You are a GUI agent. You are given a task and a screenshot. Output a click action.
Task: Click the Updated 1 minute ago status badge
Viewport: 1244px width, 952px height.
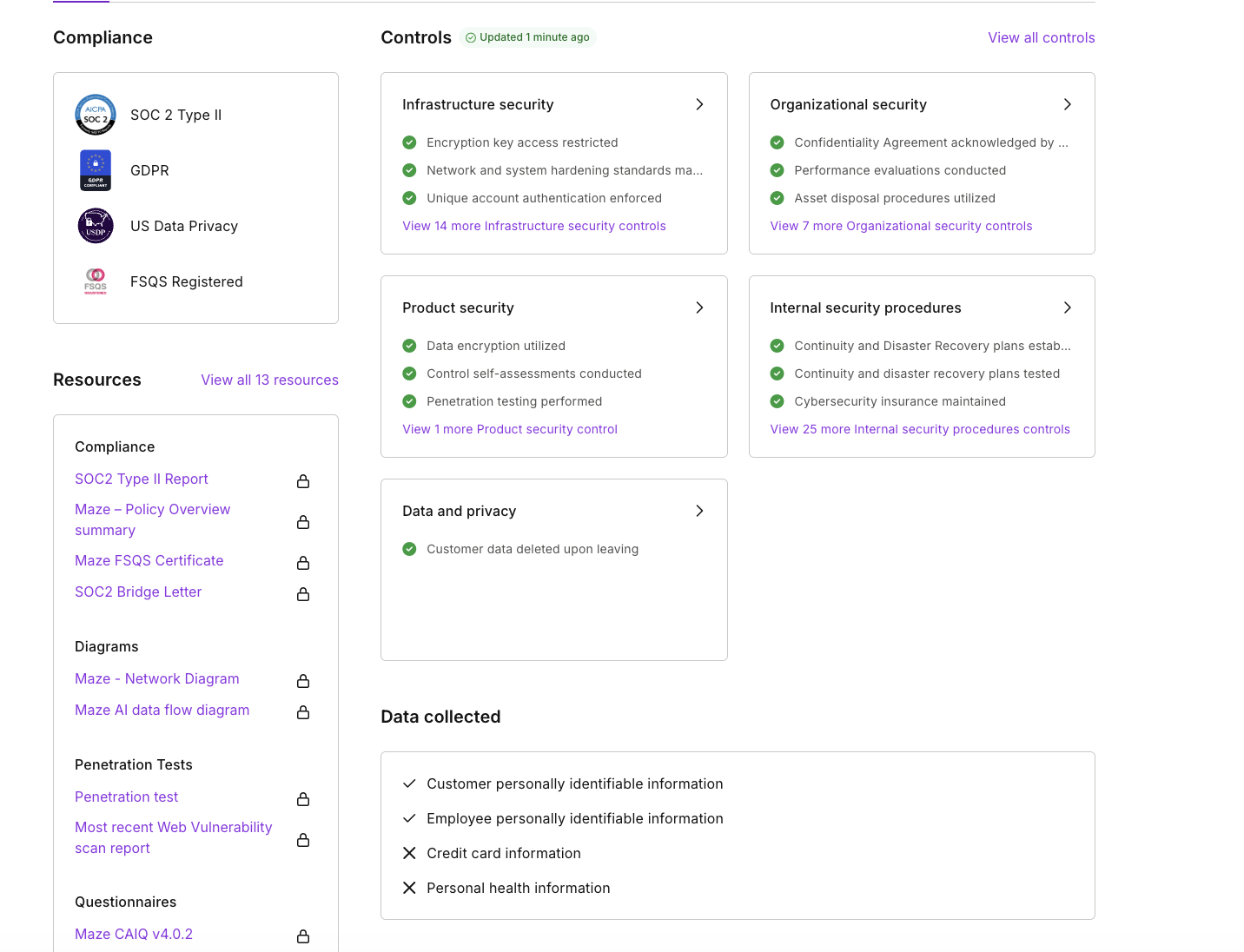point(527,37)
